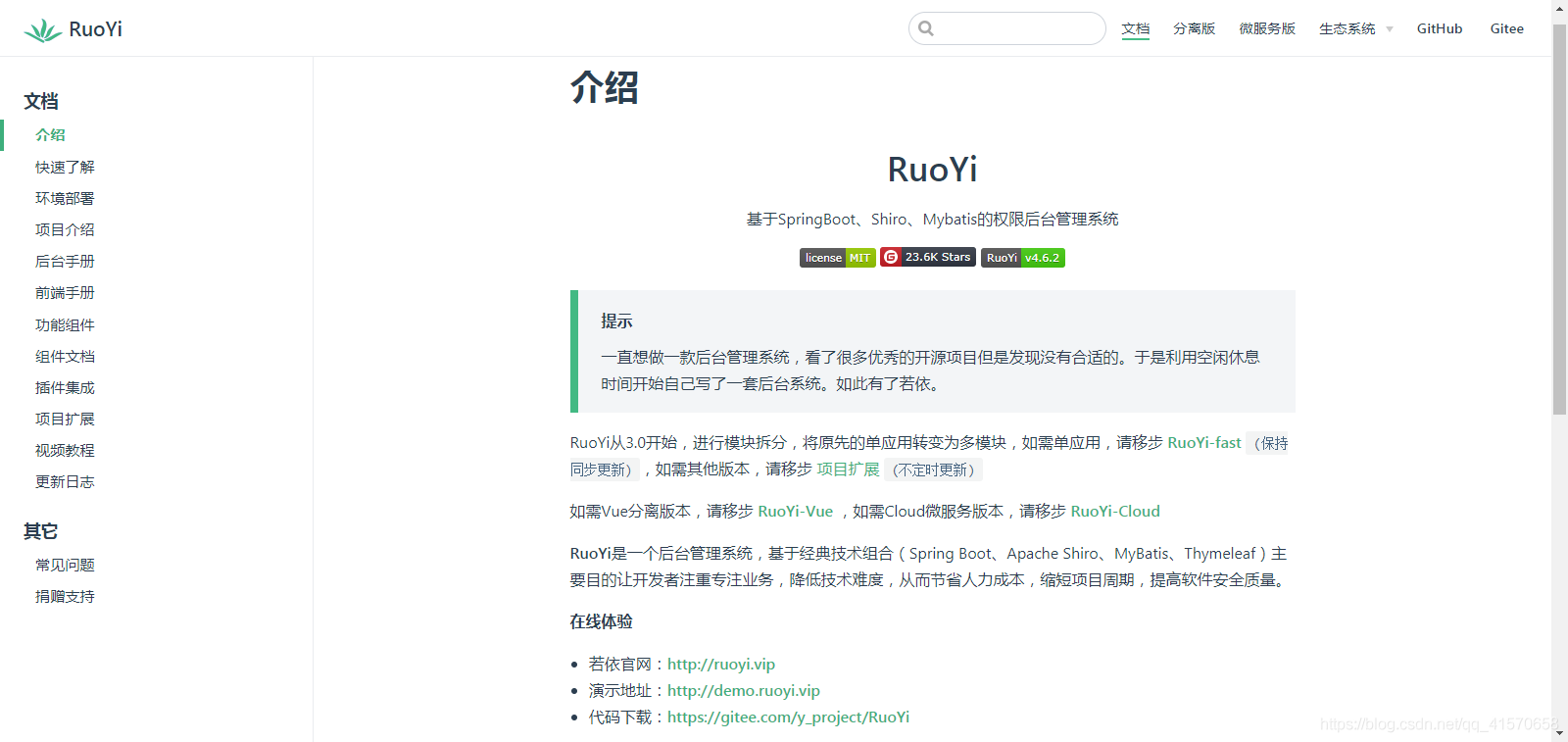Follow the RuoYi-Vue link
Viewport: 1568px width, 742px height.
click(x=796, y=512)
